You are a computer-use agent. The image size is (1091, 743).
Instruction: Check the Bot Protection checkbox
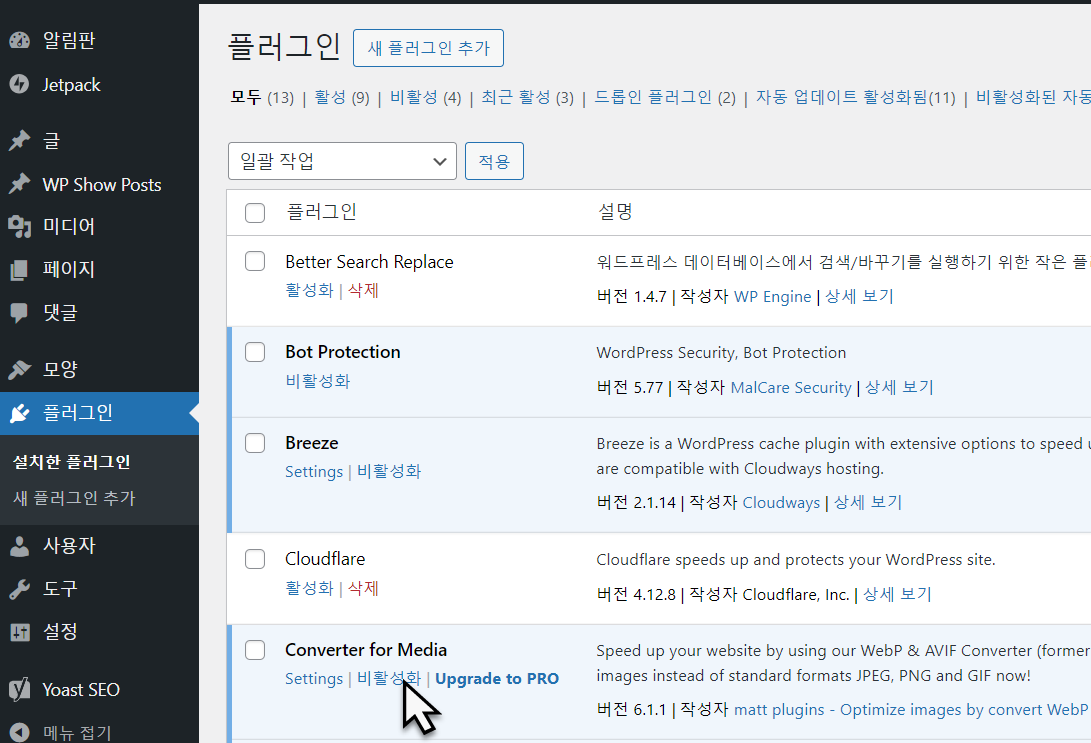[x=255, y=351]
